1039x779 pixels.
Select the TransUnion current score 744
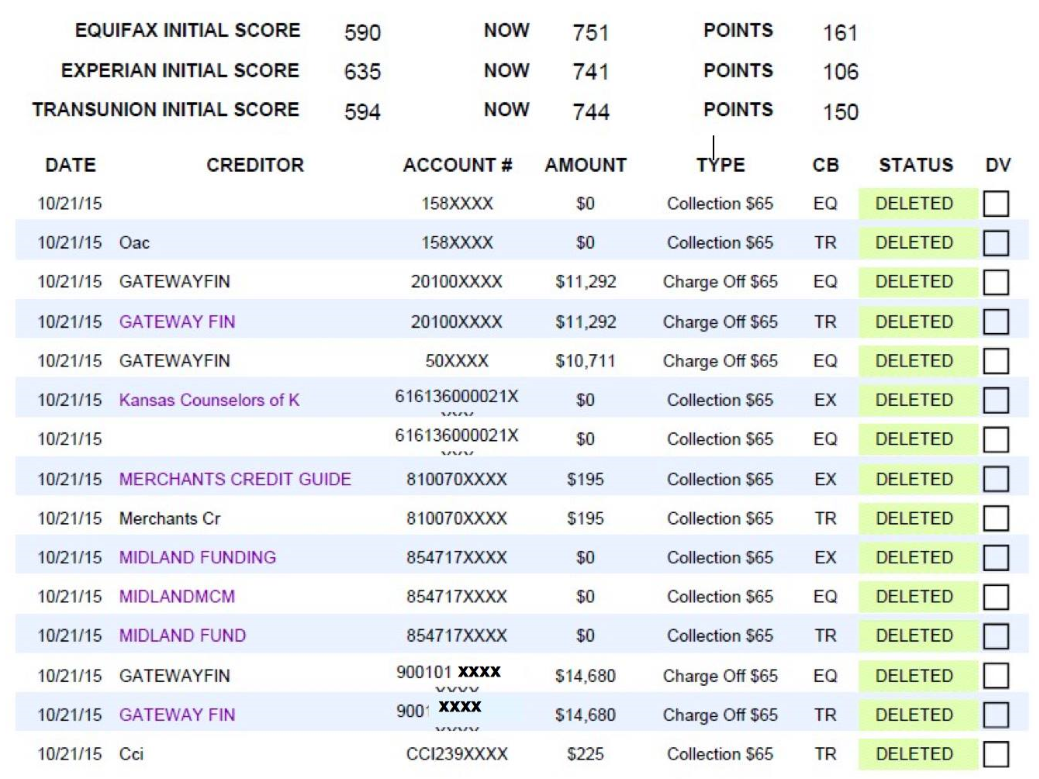pos(590,111)
